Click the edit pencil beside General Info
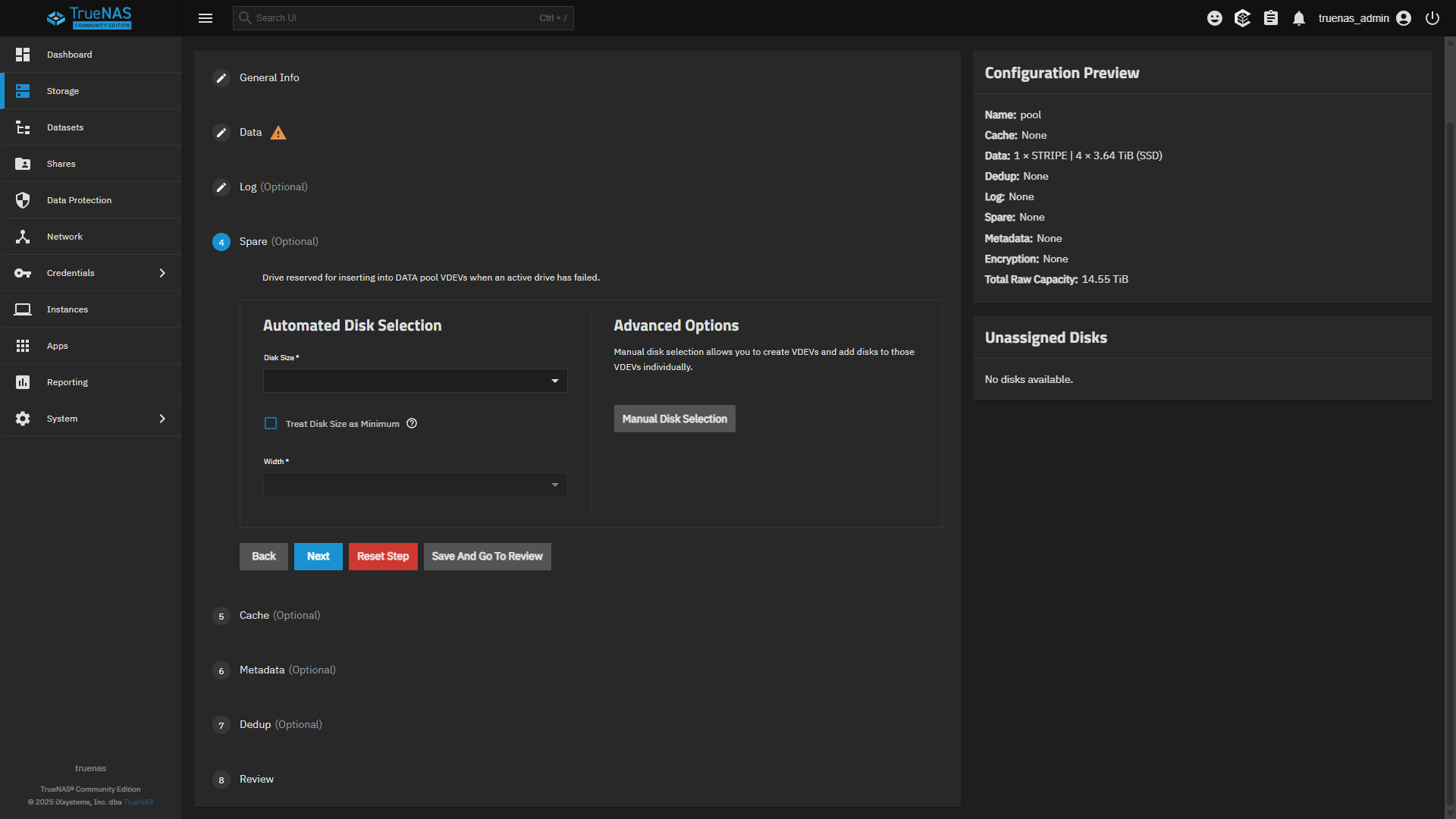Viewport: 1456px width, 819px height. 221,78
